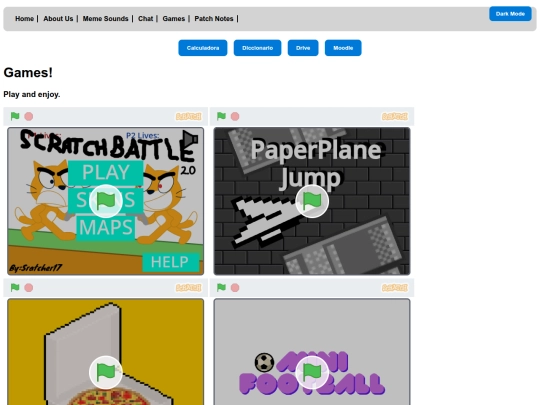
Task: Open the About Us page
Action: click(58, 19)
